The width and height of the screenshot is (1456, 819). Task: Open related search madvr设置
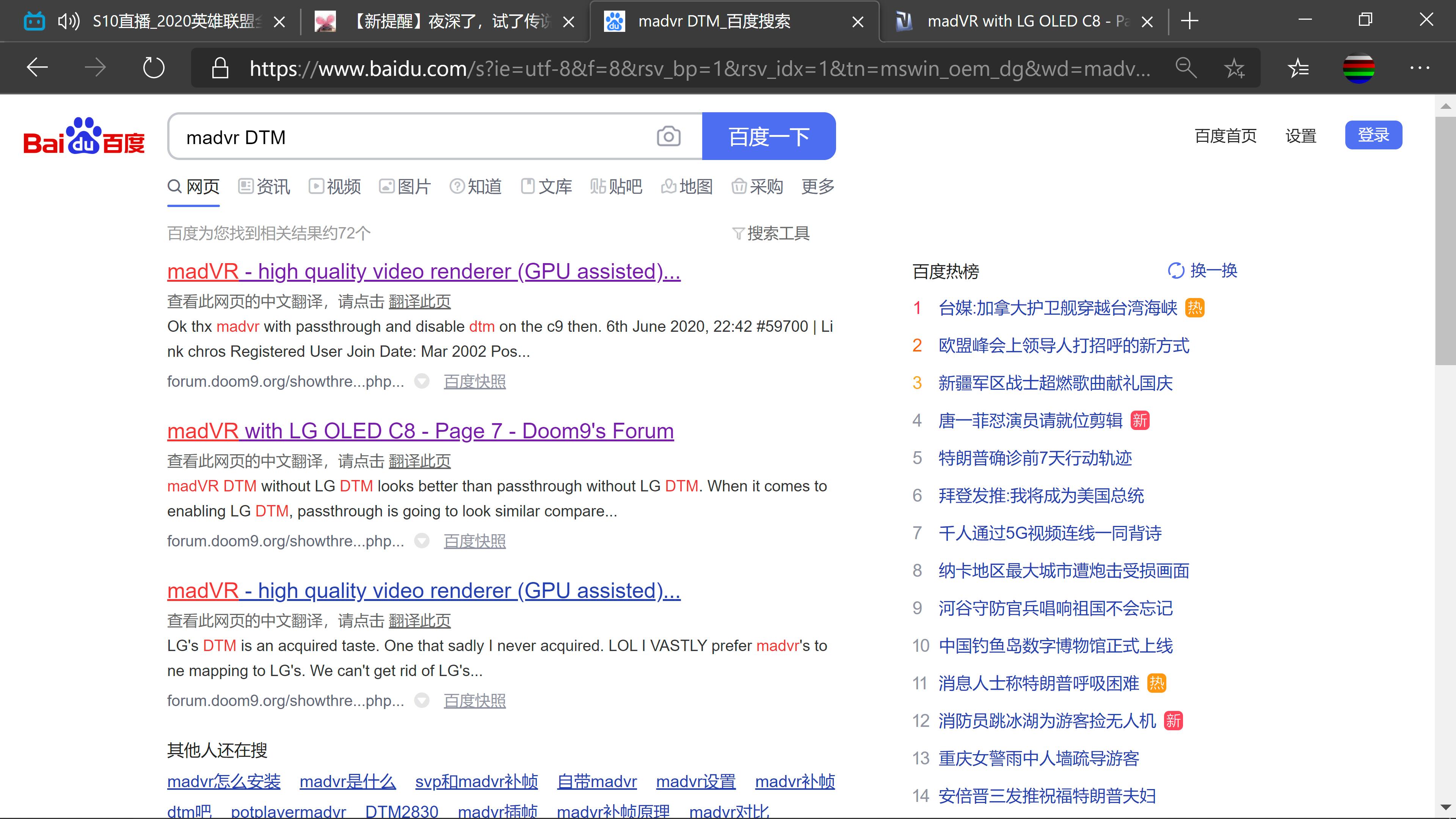(x=696, y=782)
